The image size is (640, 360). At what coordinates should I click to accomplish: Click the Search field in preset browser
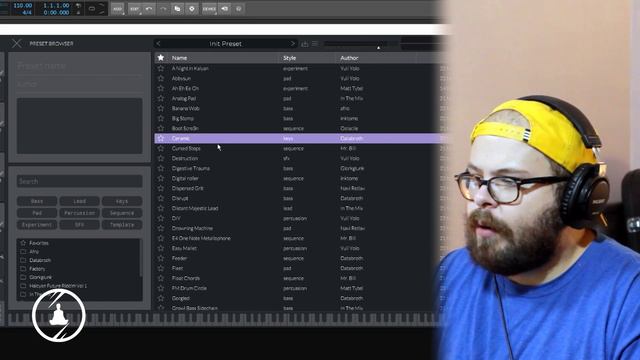pyautogui.click(x=80, y=181)
